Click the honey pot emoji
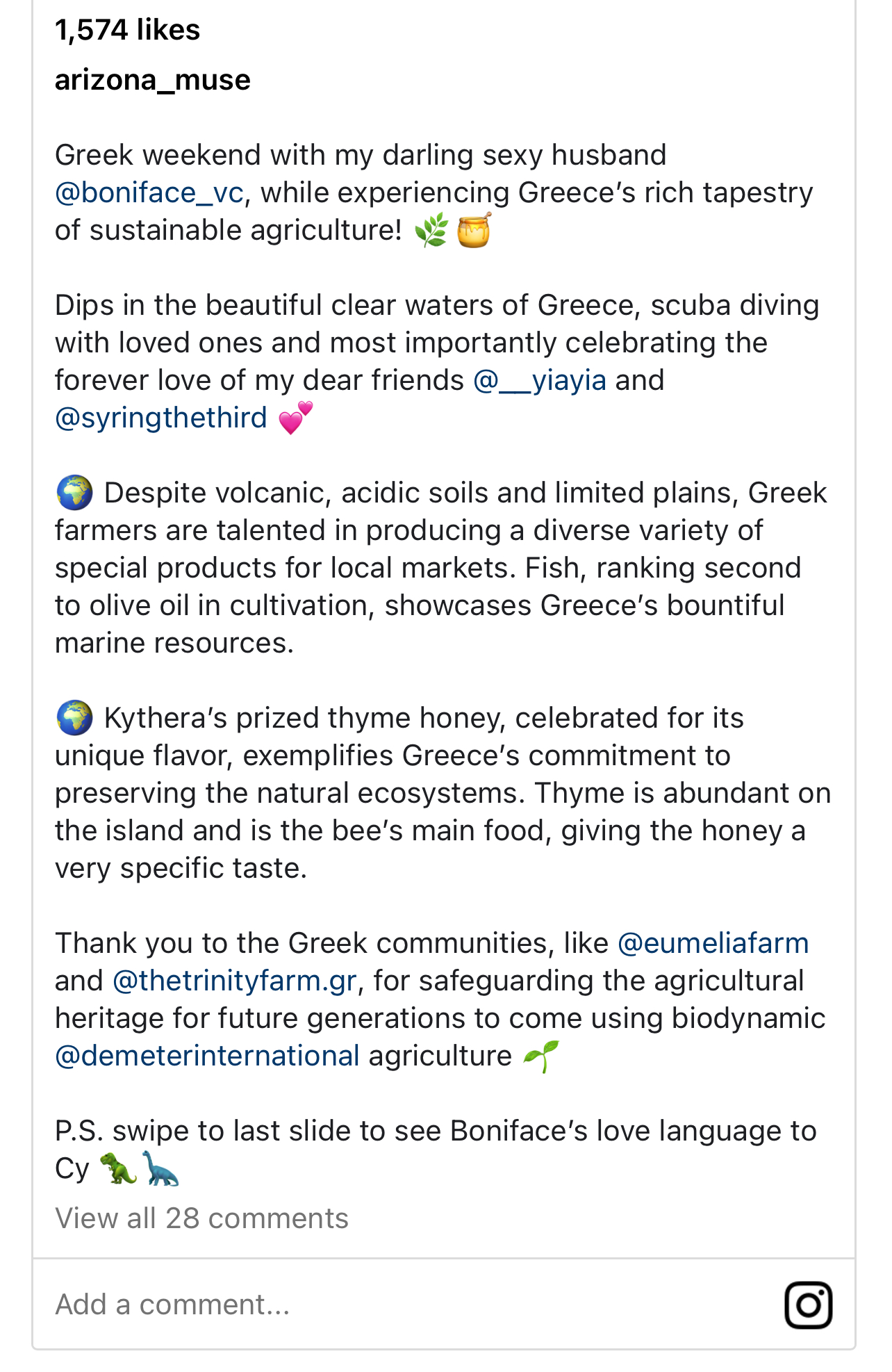This screenshot has height=1372, width=892. click(474, 231)
